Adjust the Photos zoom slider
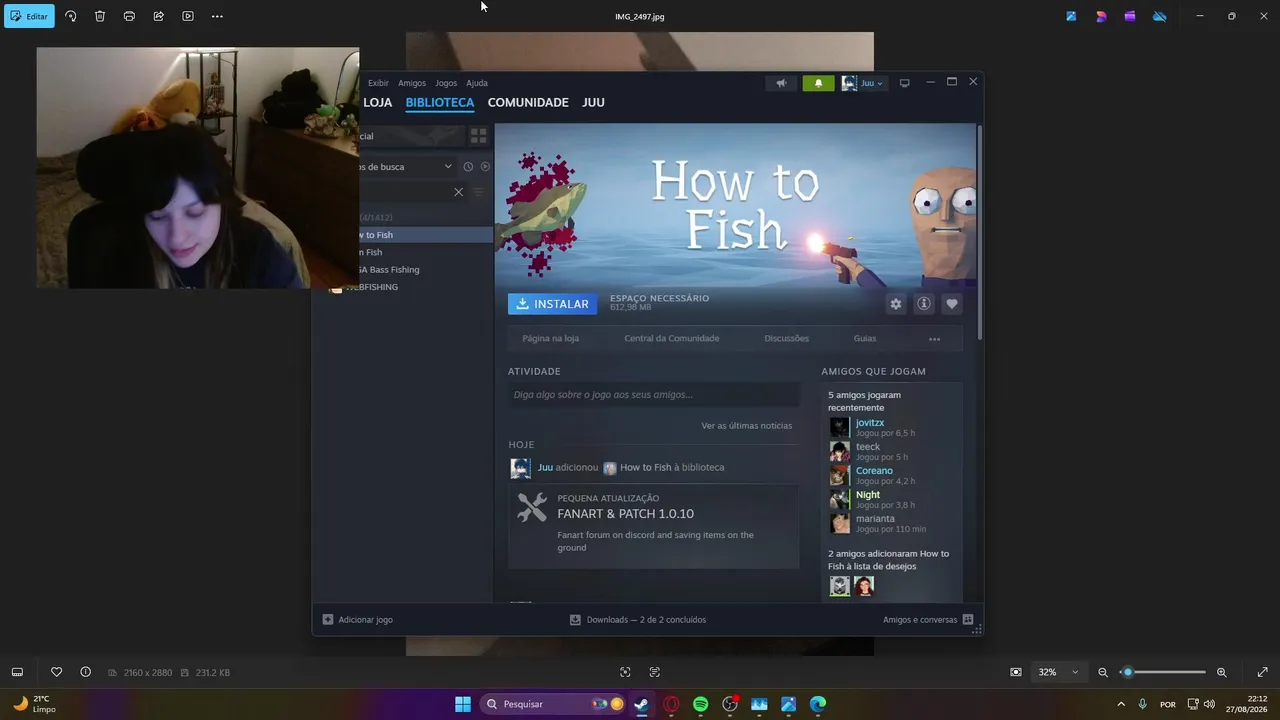1280x720 pixels. (x=1162, y=672)
